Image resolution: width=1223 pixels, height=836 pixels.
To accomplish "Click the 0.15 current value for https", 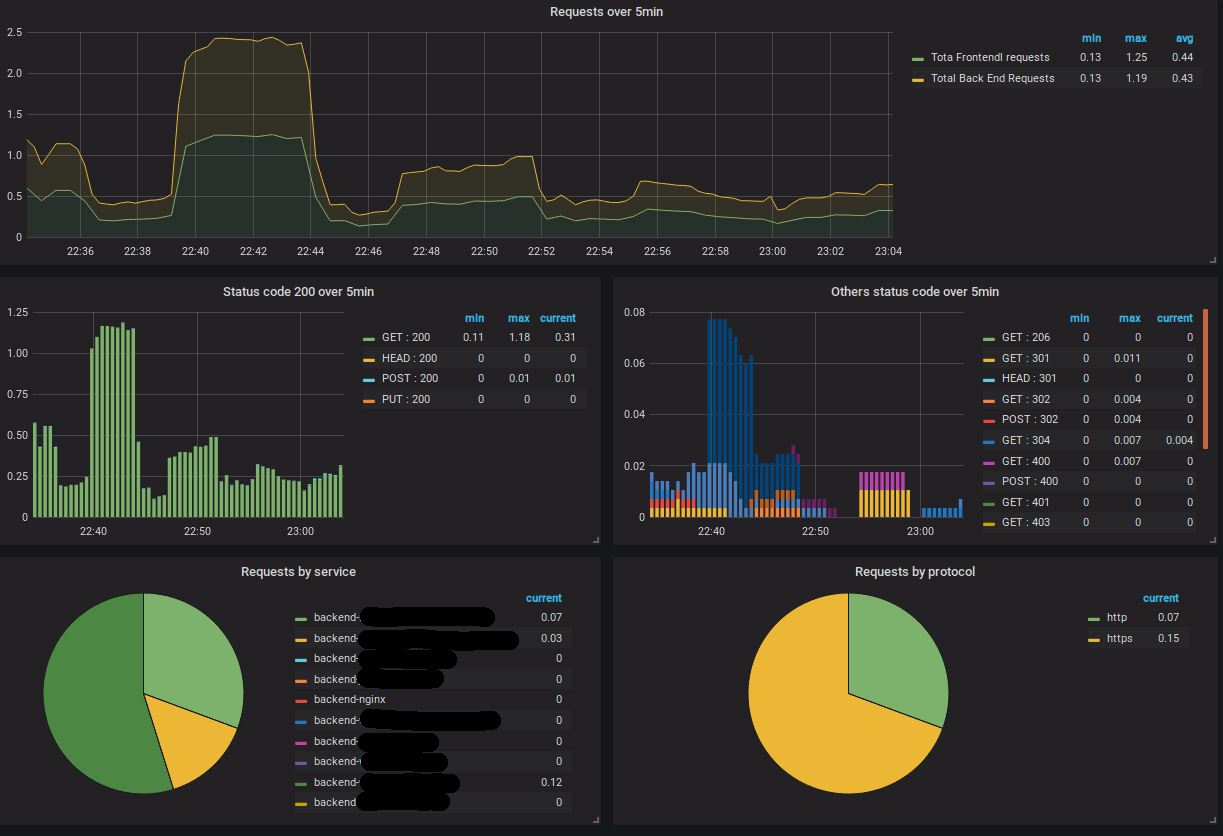I will [x=1168, y=638].
